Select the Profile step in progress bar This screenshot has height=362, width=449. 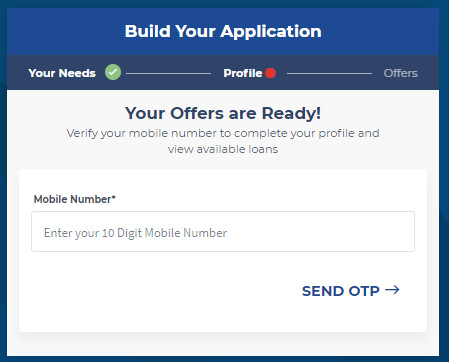click(243, 73)
